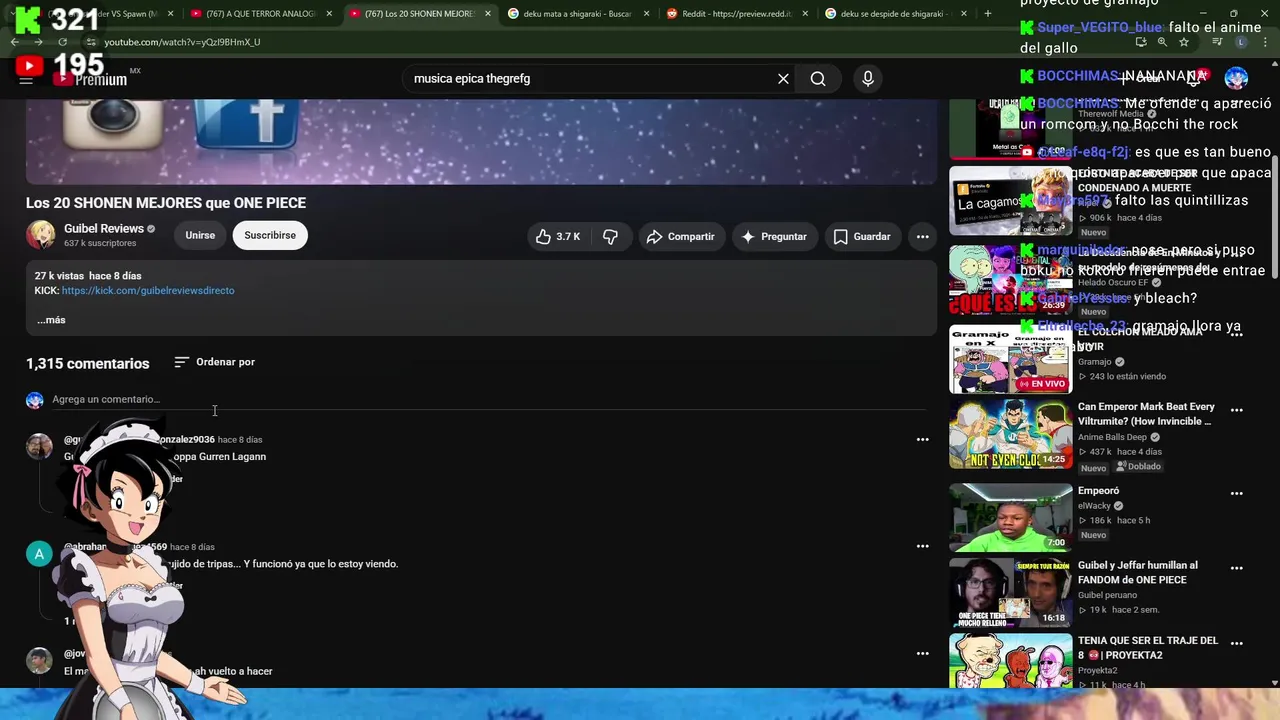
Task: Go to YouTube Premium home logo
Action: (x=92, y=79)
